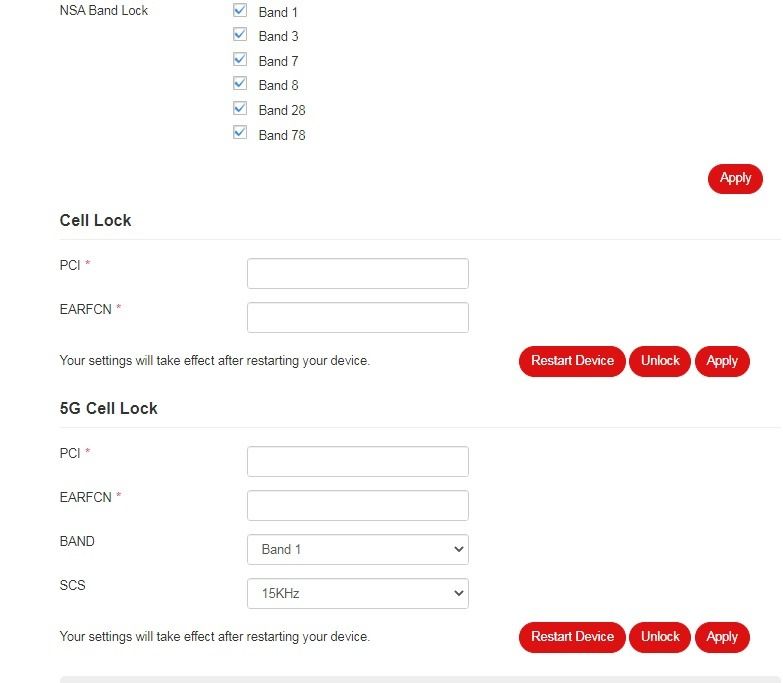Unlock the 5G Cell Lock
The width and height of the screenshot is (783, 683).
660,637
